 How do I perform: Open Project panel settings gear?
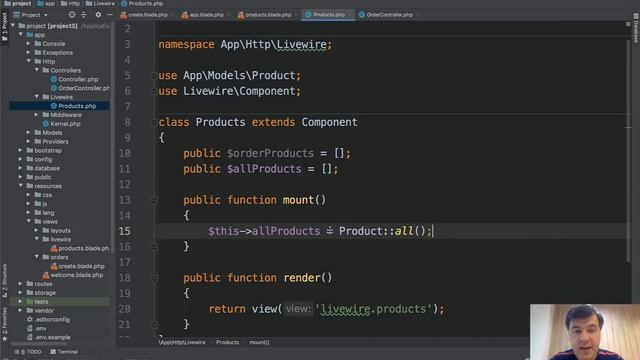pos(98,15)
